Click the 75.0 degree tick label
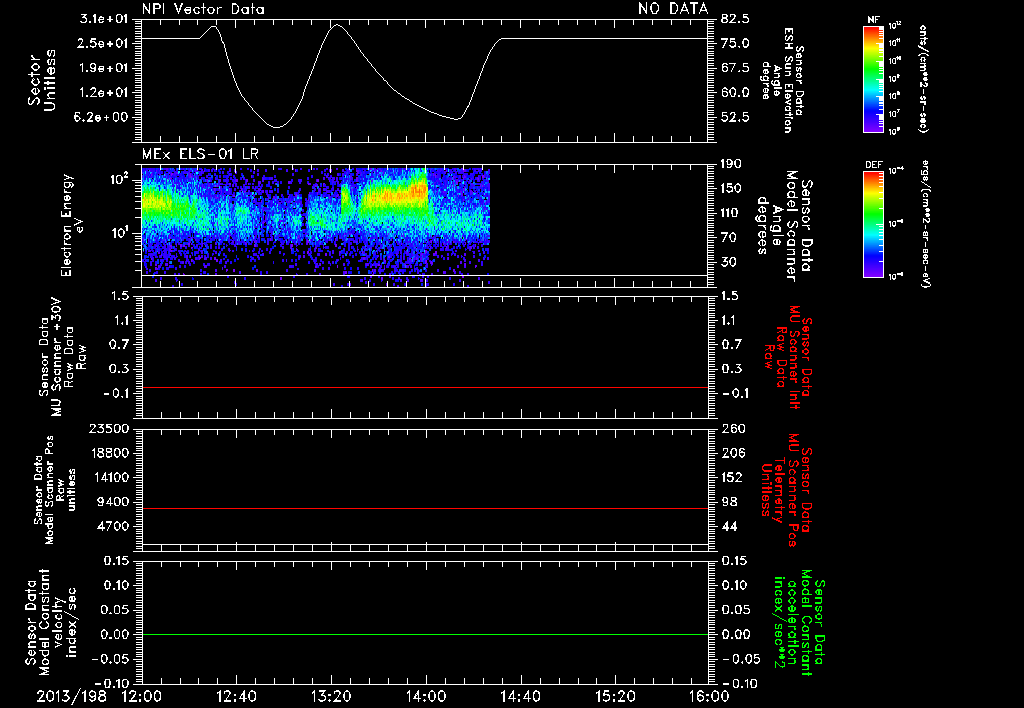 [x=735, y=43]
